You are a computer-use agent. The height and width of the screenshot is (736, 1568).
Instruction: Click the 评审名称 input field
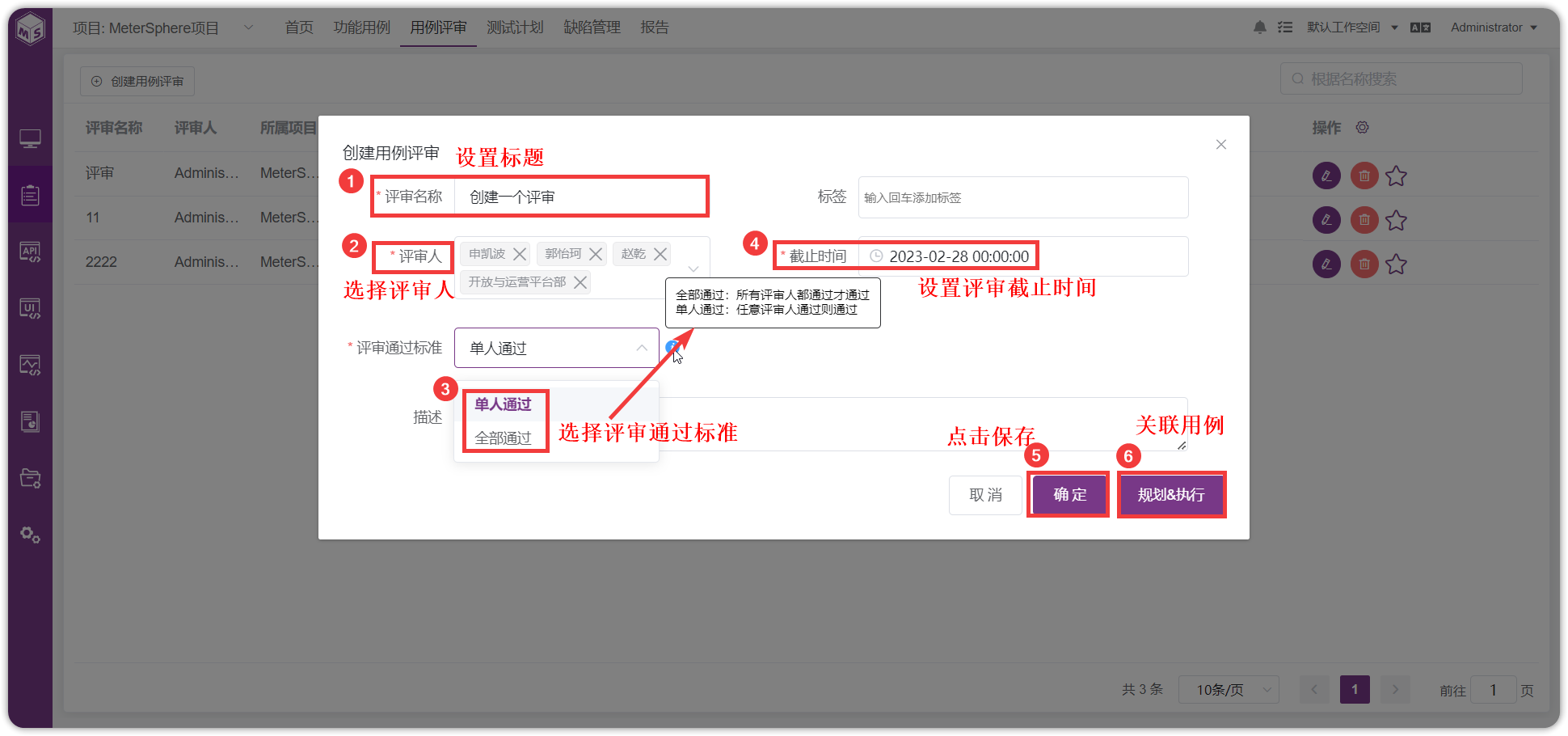coord(580,197)
